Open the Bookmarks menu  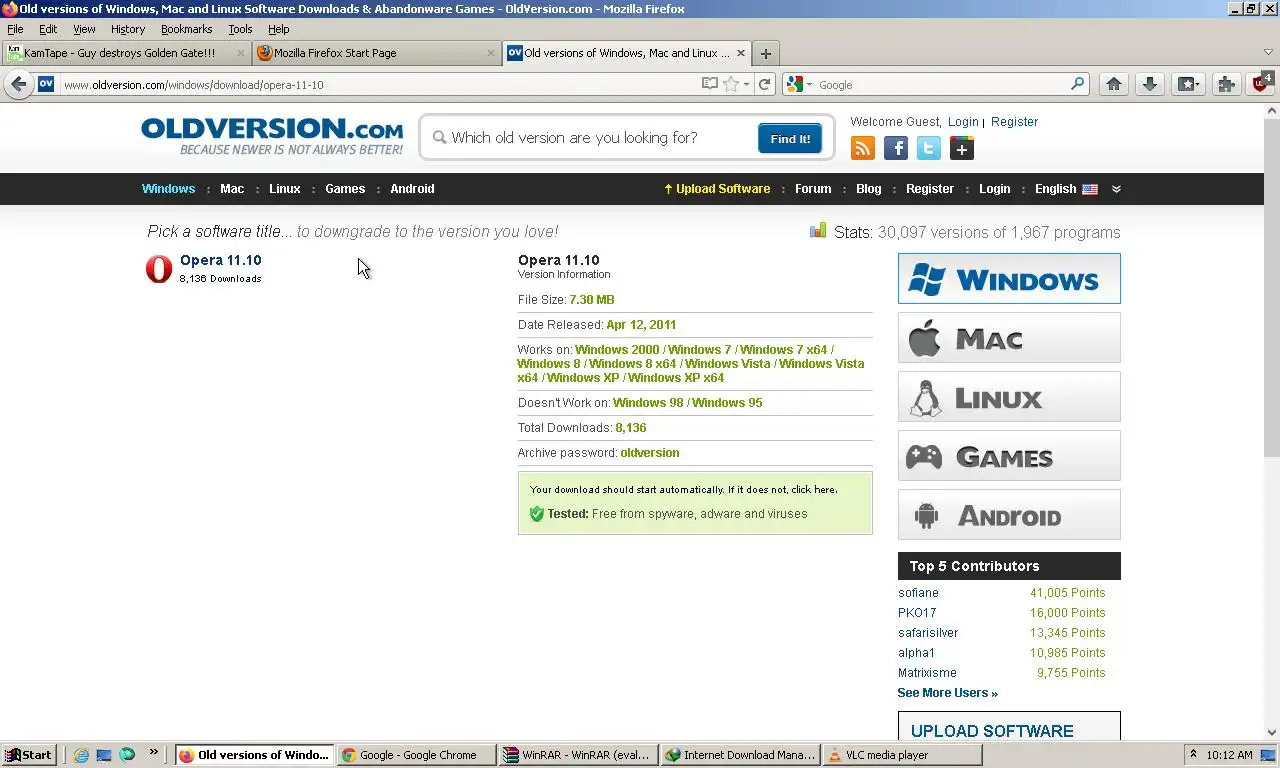point(187,29)
